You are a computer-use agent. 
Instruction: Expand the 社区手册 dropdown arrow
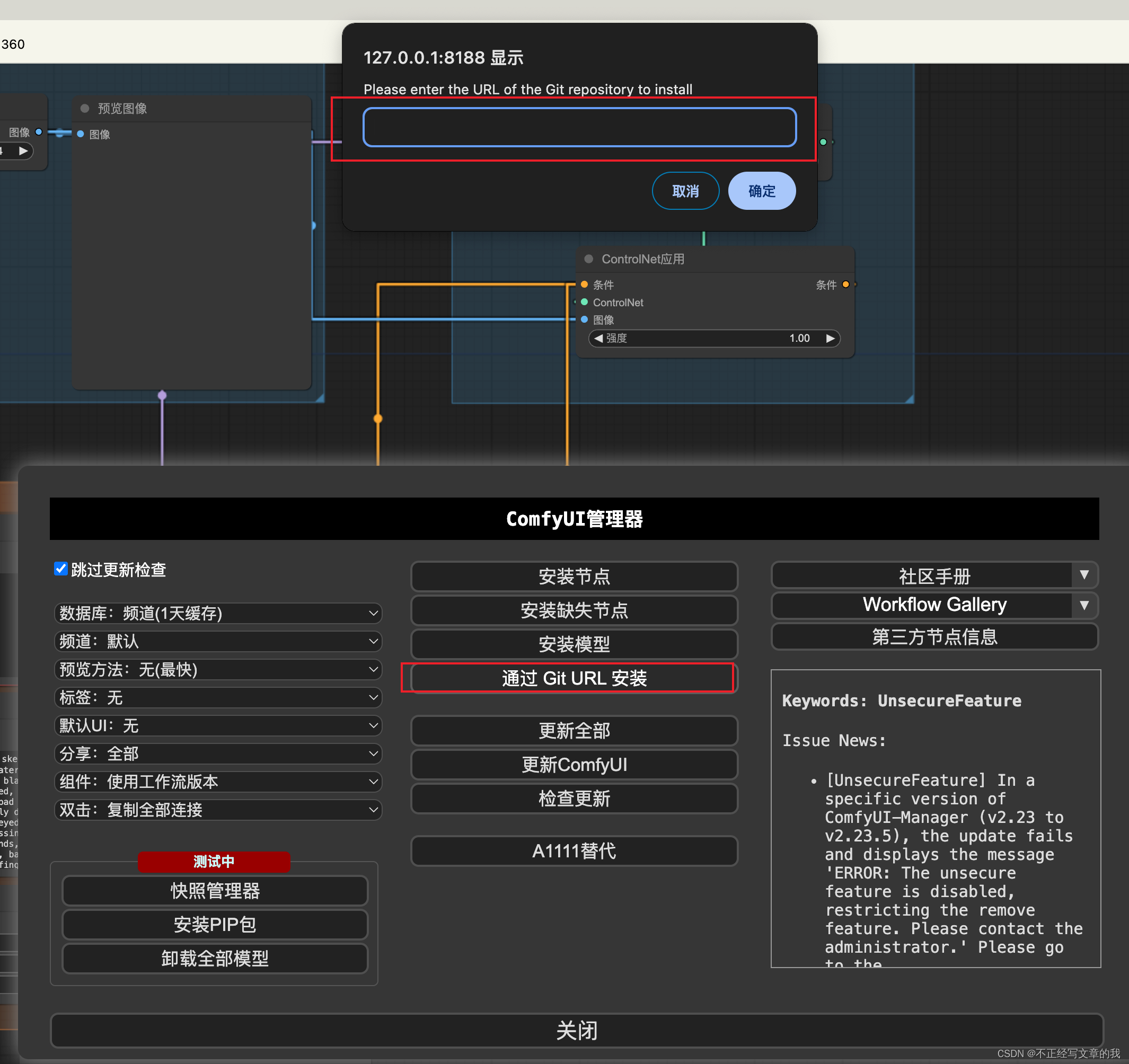1084,575
